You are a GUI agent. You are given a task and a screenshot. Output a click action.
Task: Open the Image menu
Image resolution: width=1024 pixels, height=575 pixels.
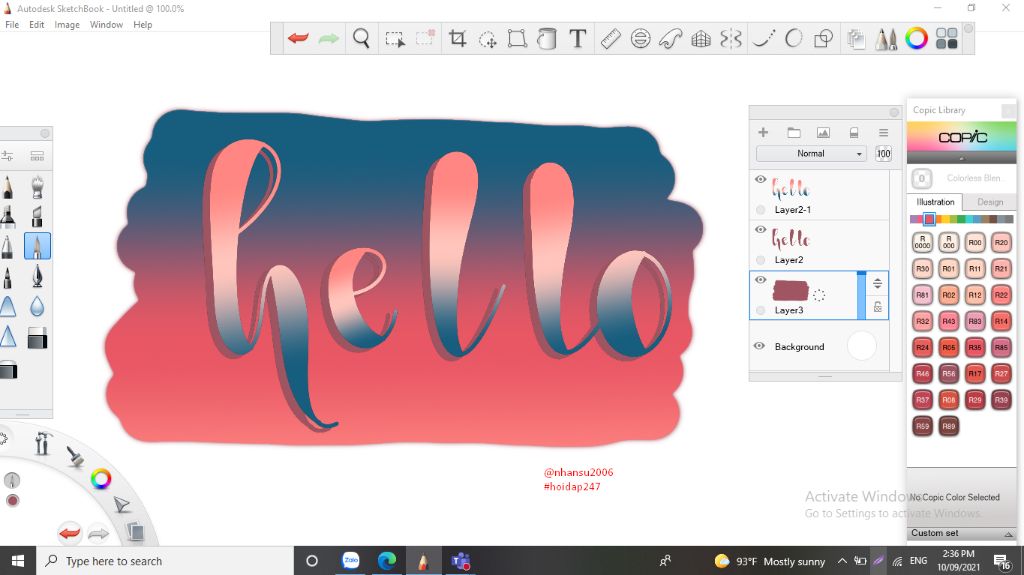pyautogui.click(x=67, y=25)
